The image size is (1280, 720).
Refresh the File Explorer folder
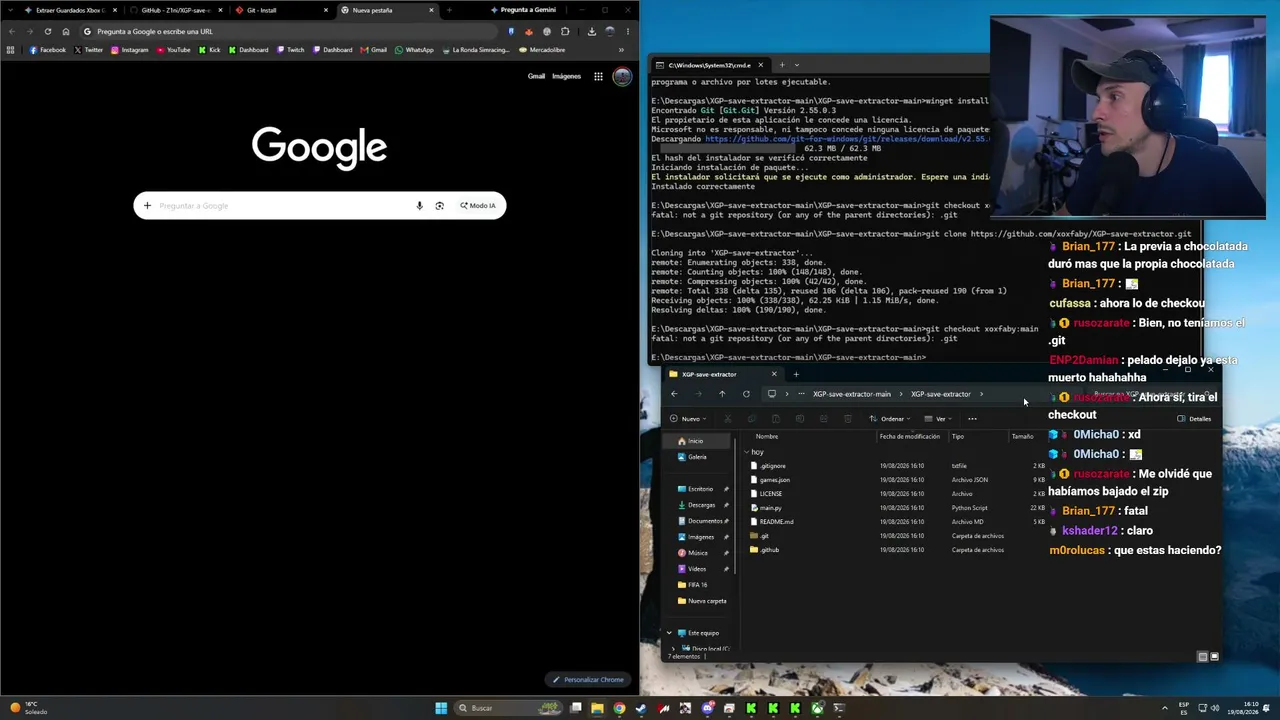tap(746, 394)
